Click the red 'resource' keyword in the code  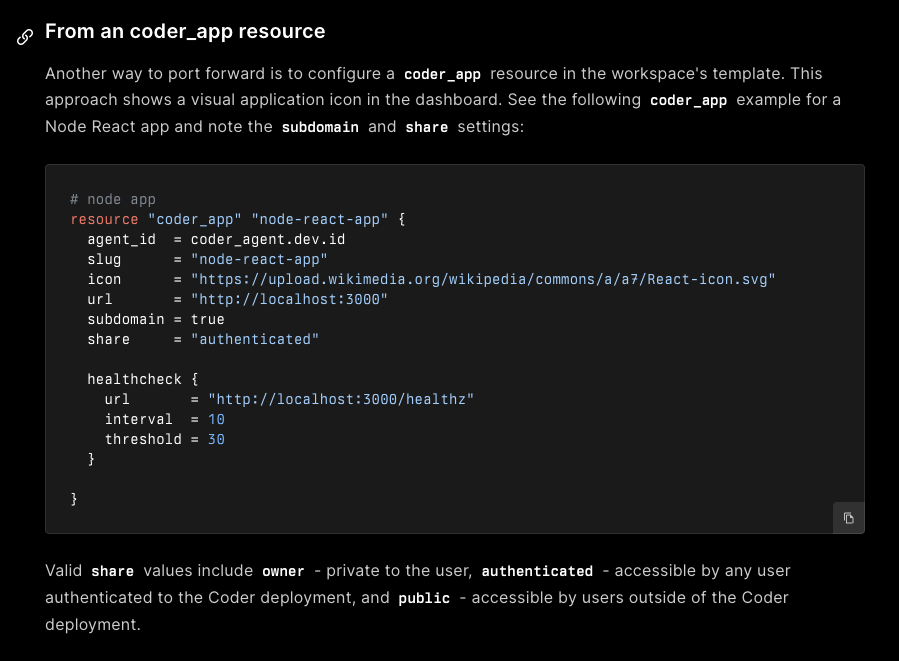click(104, 219)
